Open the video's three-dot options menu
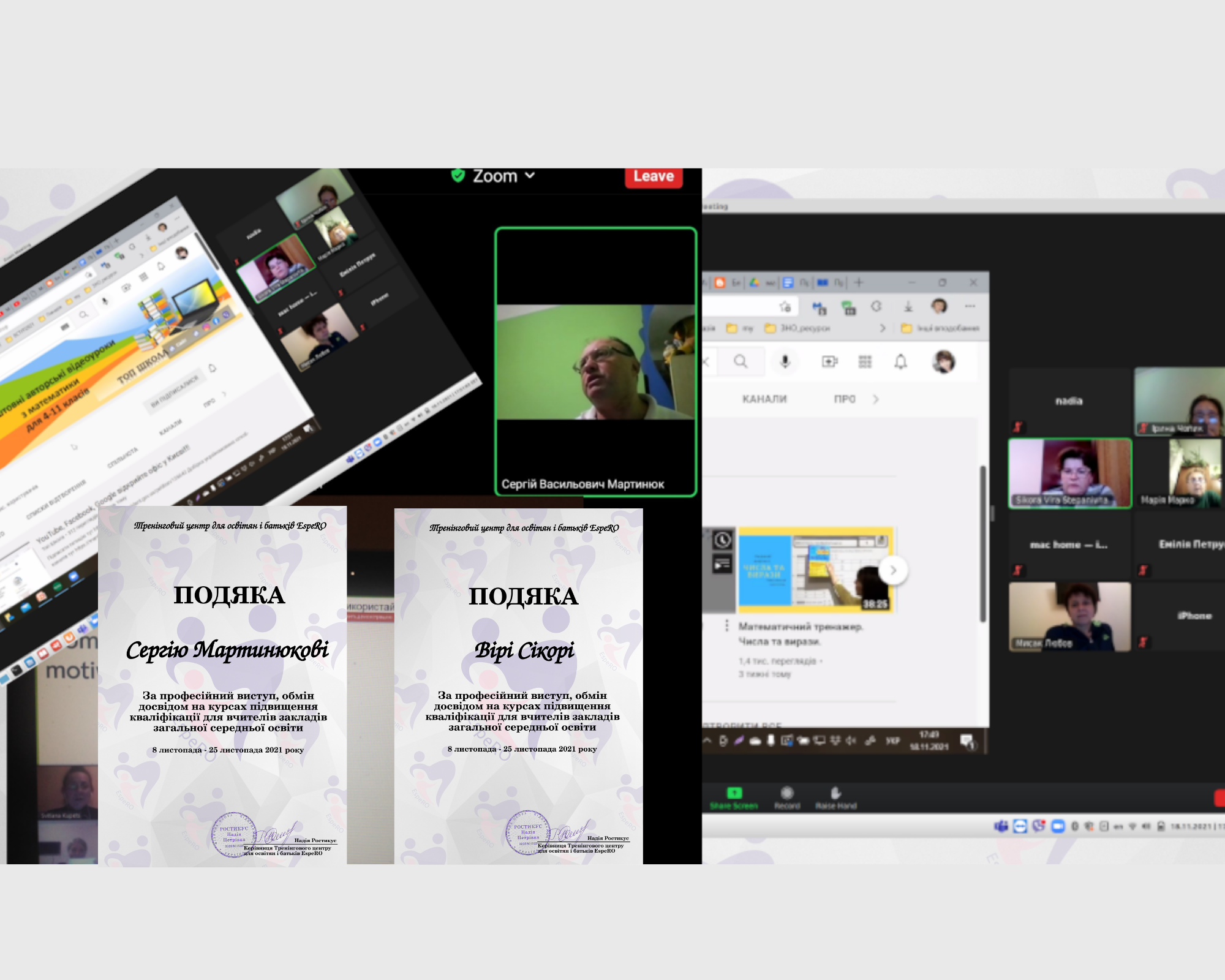The image size is (1225, 980). pos(727,625)
